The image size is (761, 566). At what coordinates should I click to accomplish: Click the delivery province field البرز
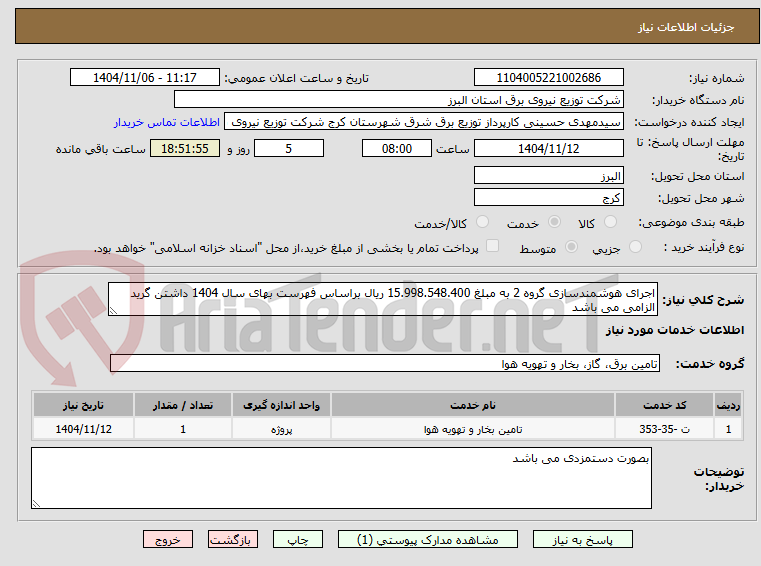(548, 176)
